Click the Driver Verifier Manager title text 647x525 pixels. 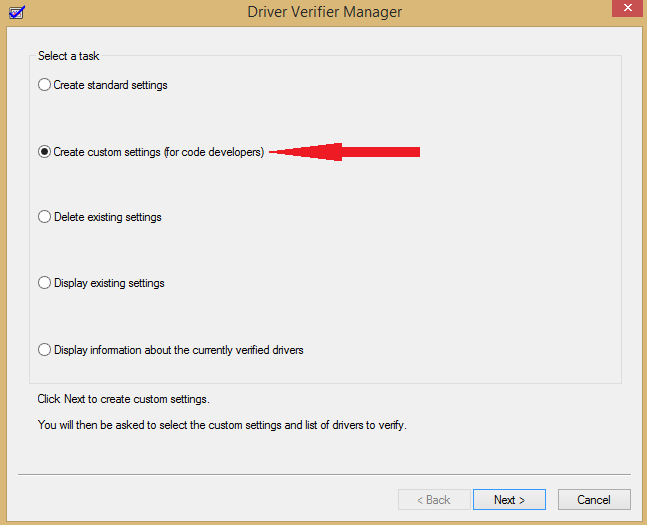pos(325,12)
